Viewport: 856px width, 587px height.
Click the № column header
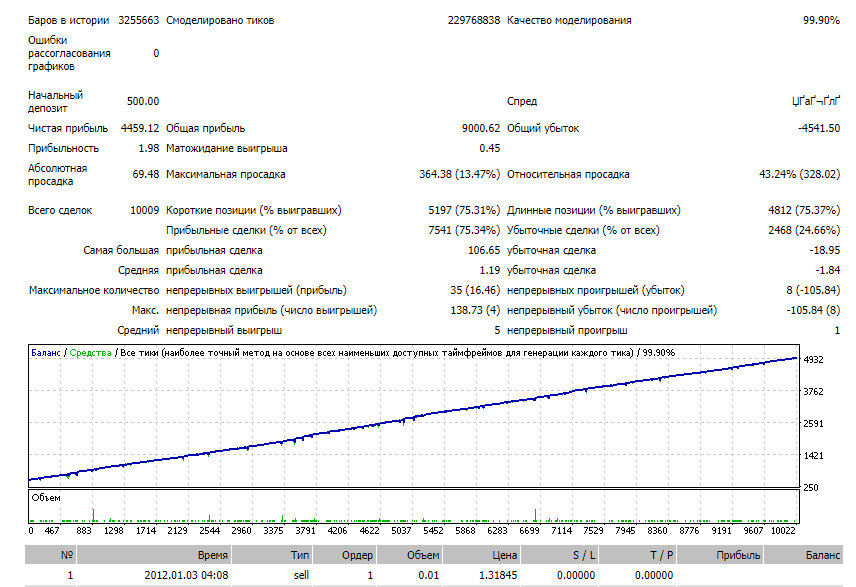50,555
